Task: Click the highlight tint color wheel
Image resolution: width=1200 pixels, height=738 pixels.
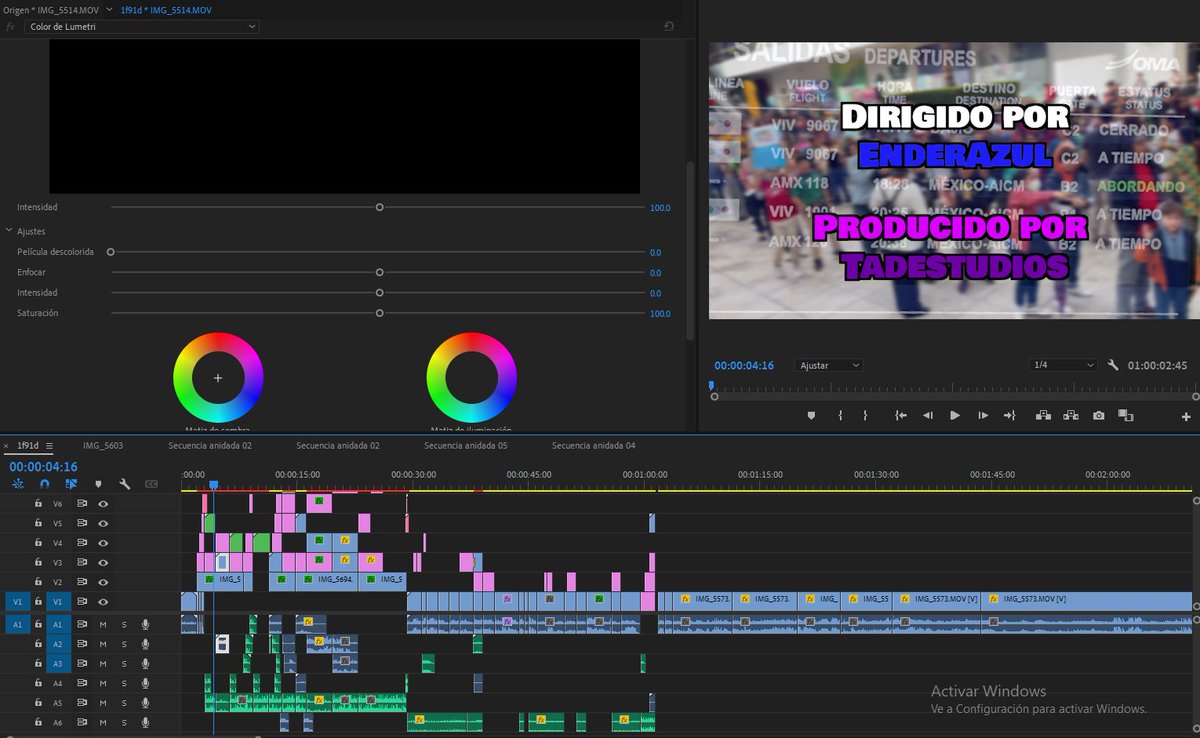Action: point(471,377)
